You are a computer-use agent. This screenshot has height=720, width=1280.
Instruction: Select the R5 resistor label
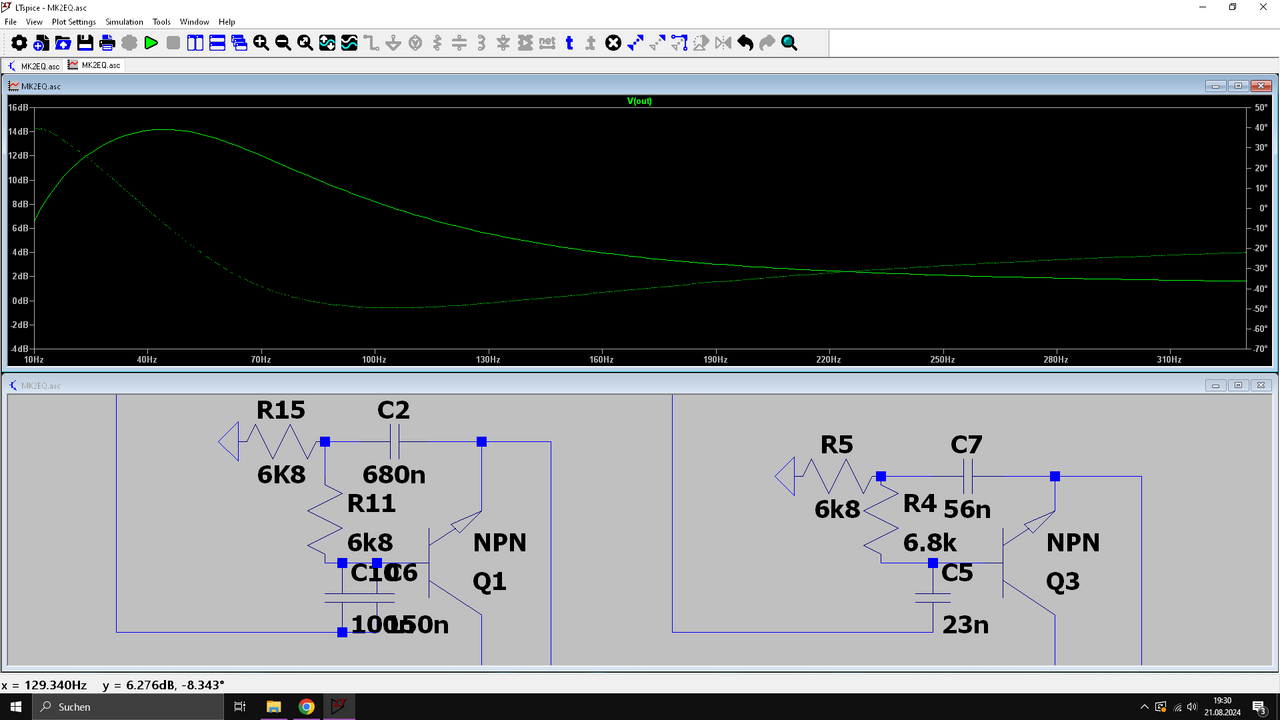[x=838, y=443]
